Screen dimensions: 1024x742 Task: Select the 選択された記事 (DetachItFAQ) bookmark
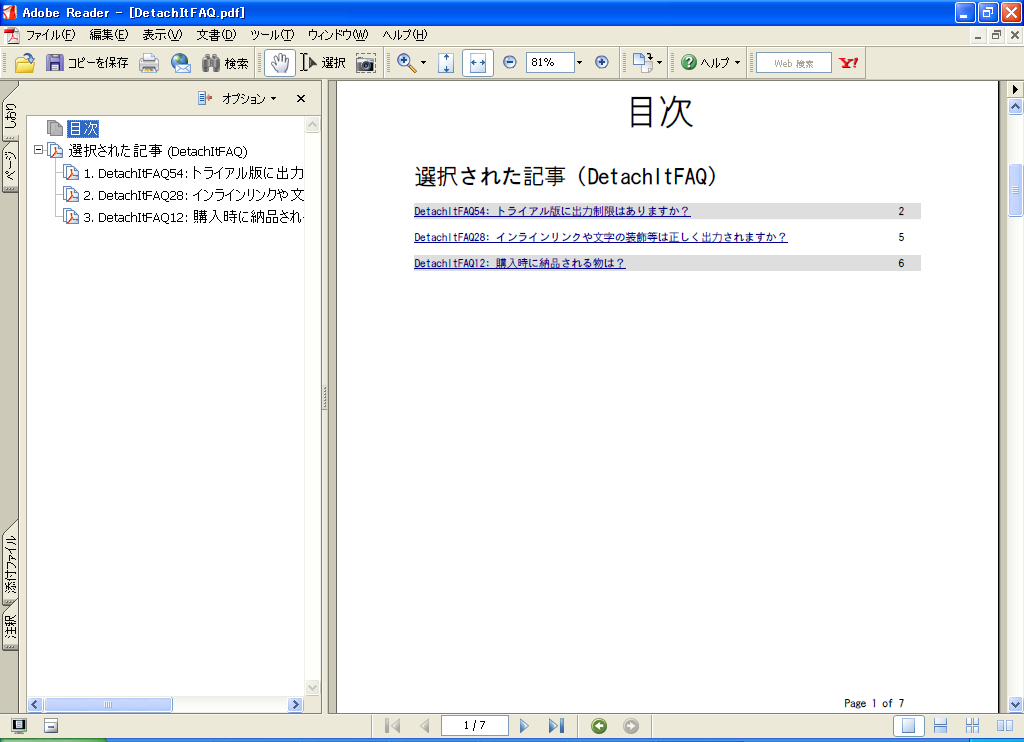[x=158, y=151]
